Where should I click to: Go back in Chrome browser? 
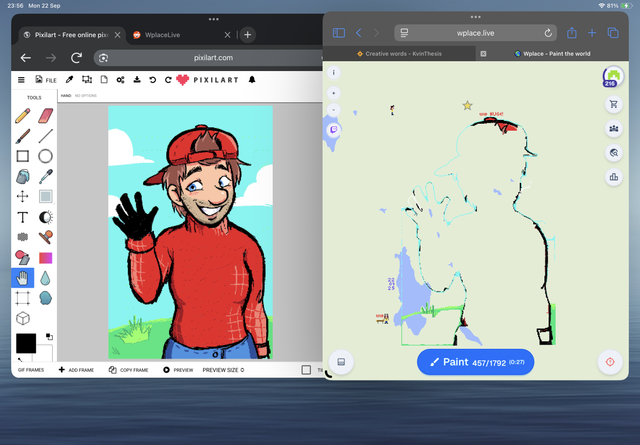pyautogui.click(x=26, y=58)
